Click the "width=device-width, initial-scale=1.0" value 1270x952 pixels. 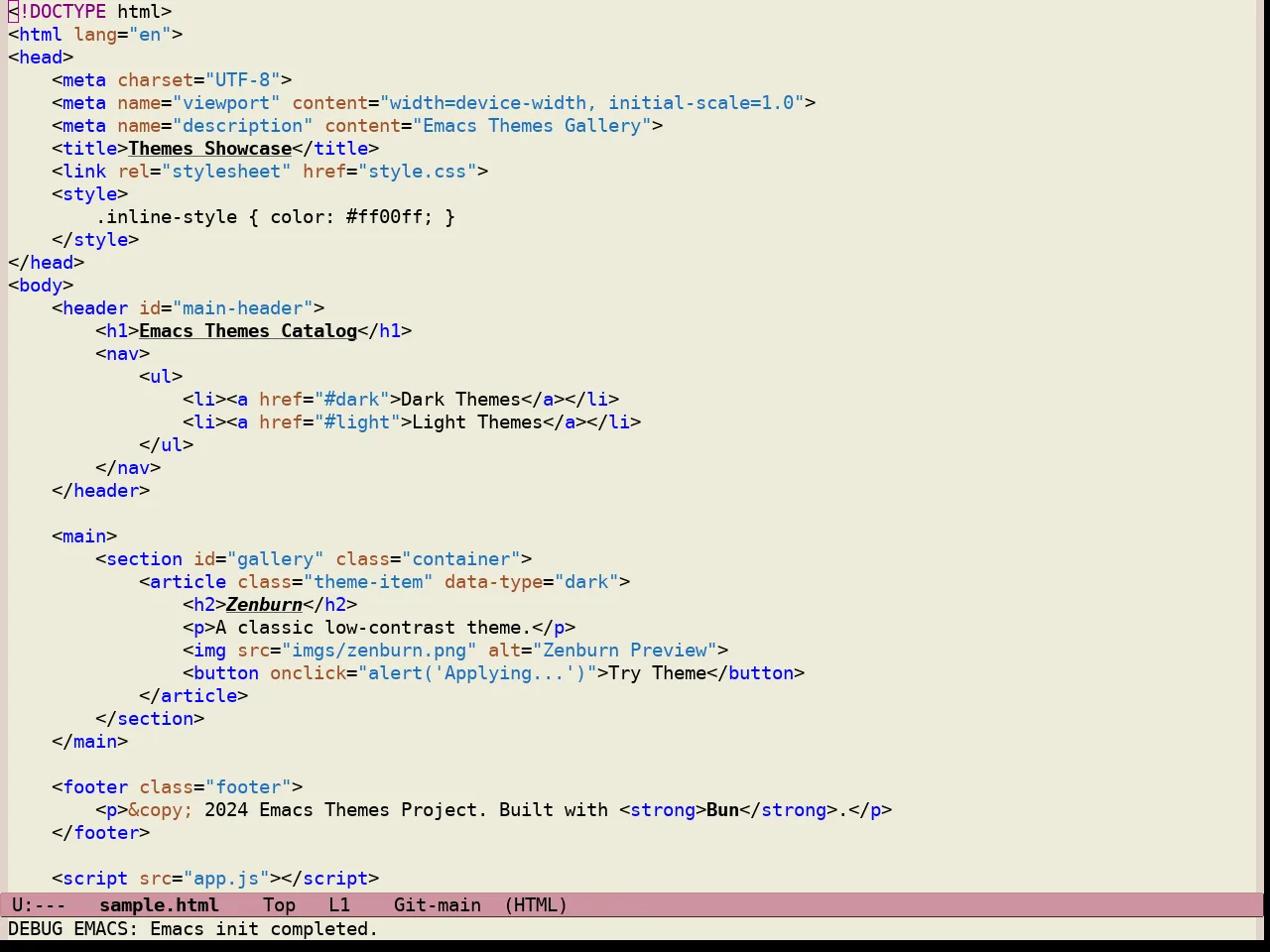click(592, 103)
